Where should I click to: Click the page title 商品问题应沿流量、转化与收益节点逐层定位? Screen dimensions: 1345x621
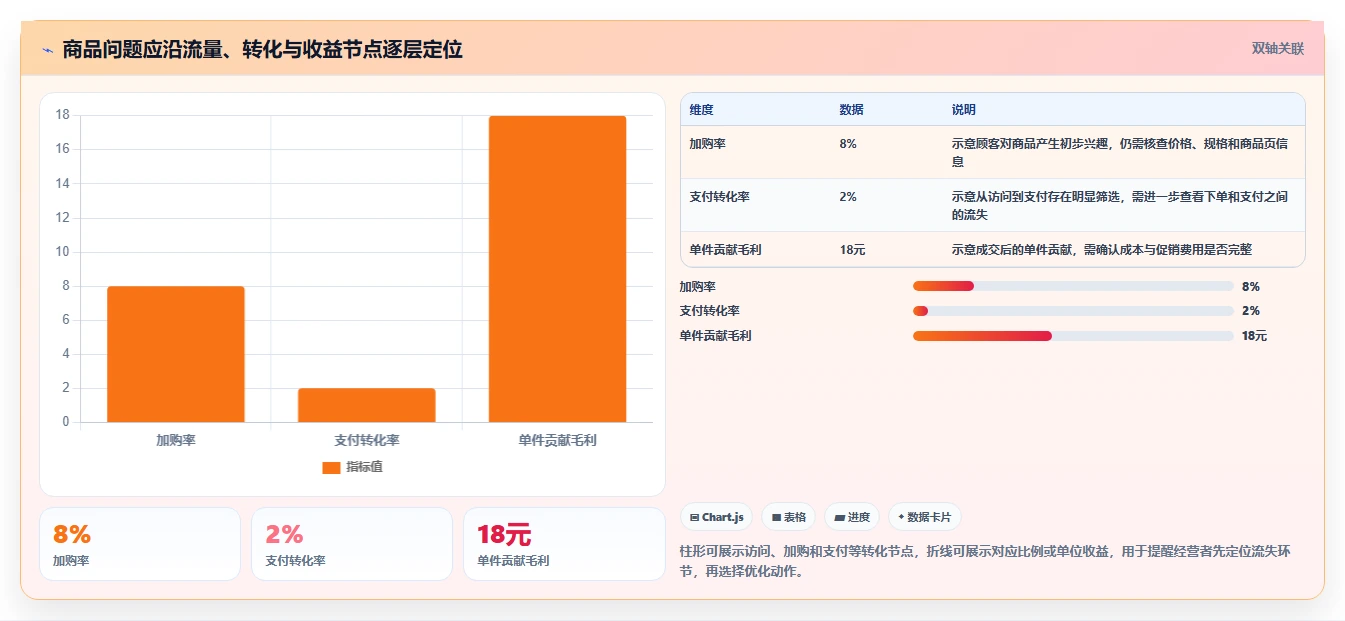click(x=262, y=50)
